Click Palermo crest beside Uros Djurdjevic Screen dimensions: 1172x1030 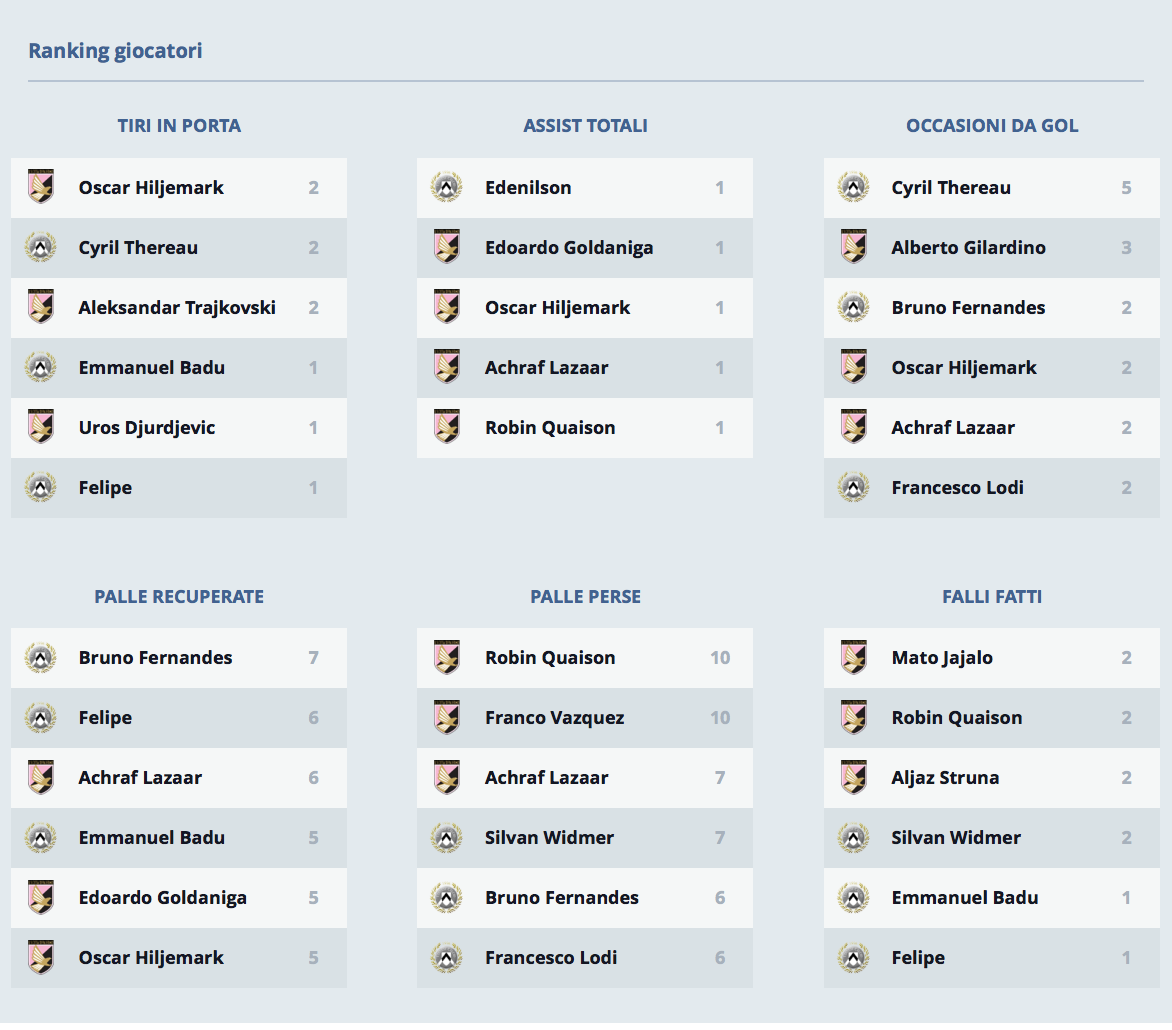(x=41, y=427)
